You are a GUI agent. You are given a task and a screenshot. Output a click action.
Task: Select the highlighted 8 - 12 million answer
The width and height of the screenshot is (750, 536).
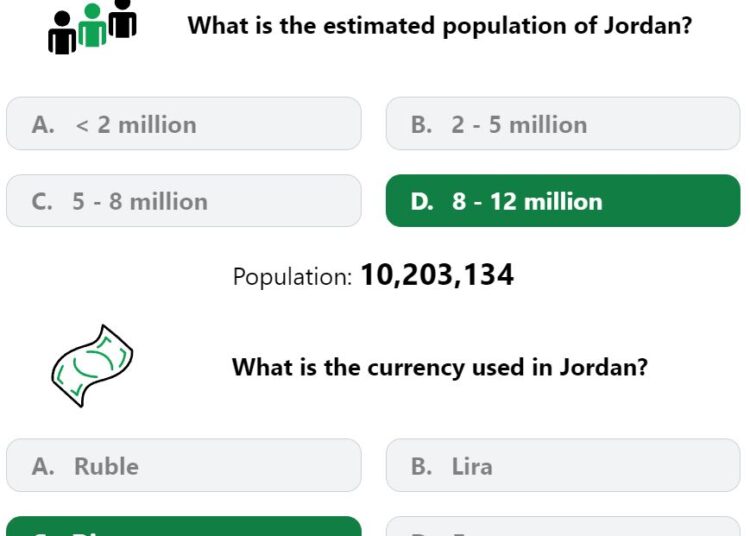[563, 201]
